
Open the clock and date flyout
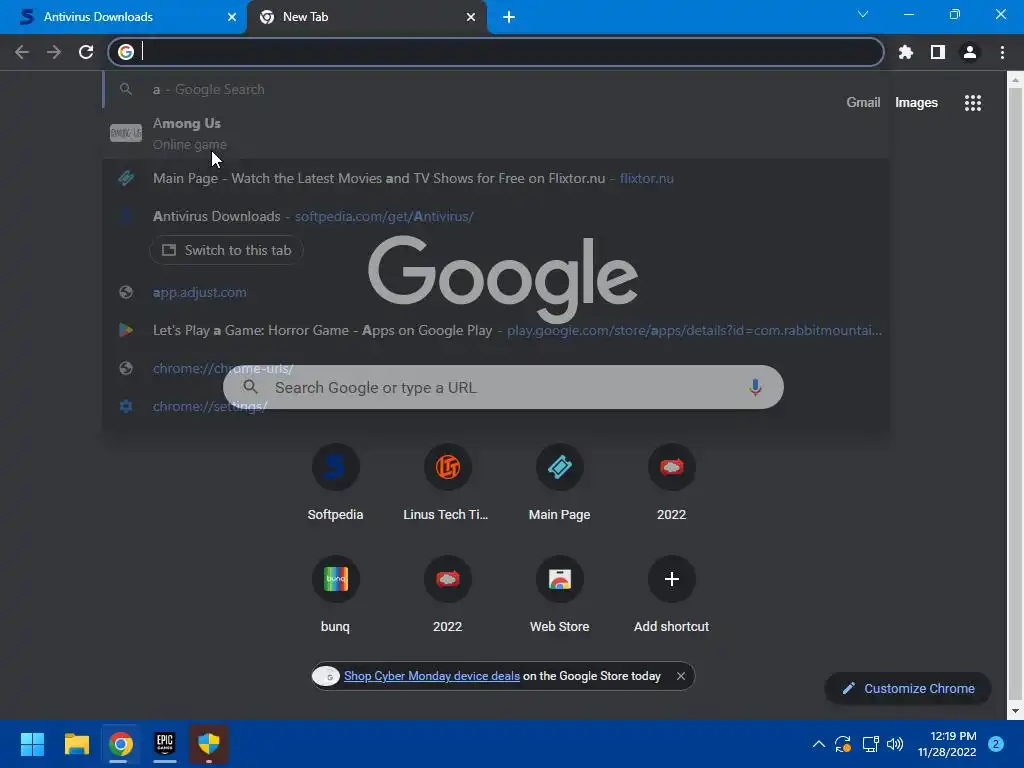click(947, 744)
